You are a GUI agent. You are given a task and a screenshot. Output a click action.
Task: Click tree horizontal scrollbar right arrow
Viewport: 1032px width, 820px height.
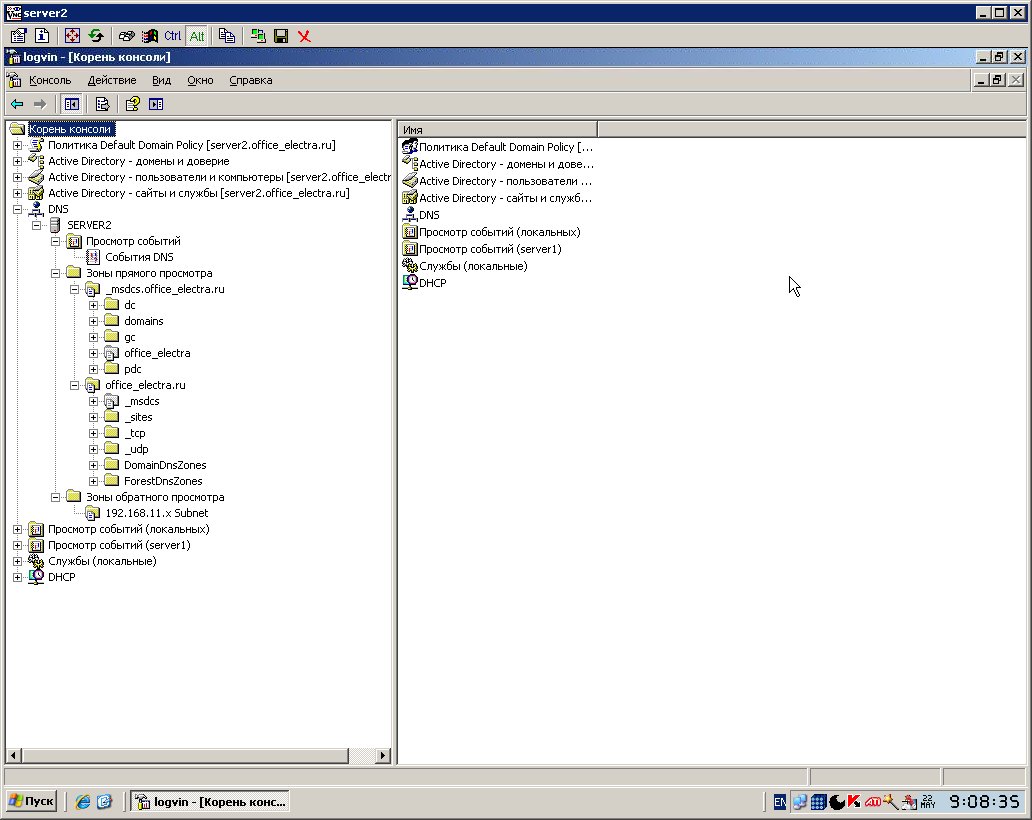pyautogui.click(x=383, y=756)
